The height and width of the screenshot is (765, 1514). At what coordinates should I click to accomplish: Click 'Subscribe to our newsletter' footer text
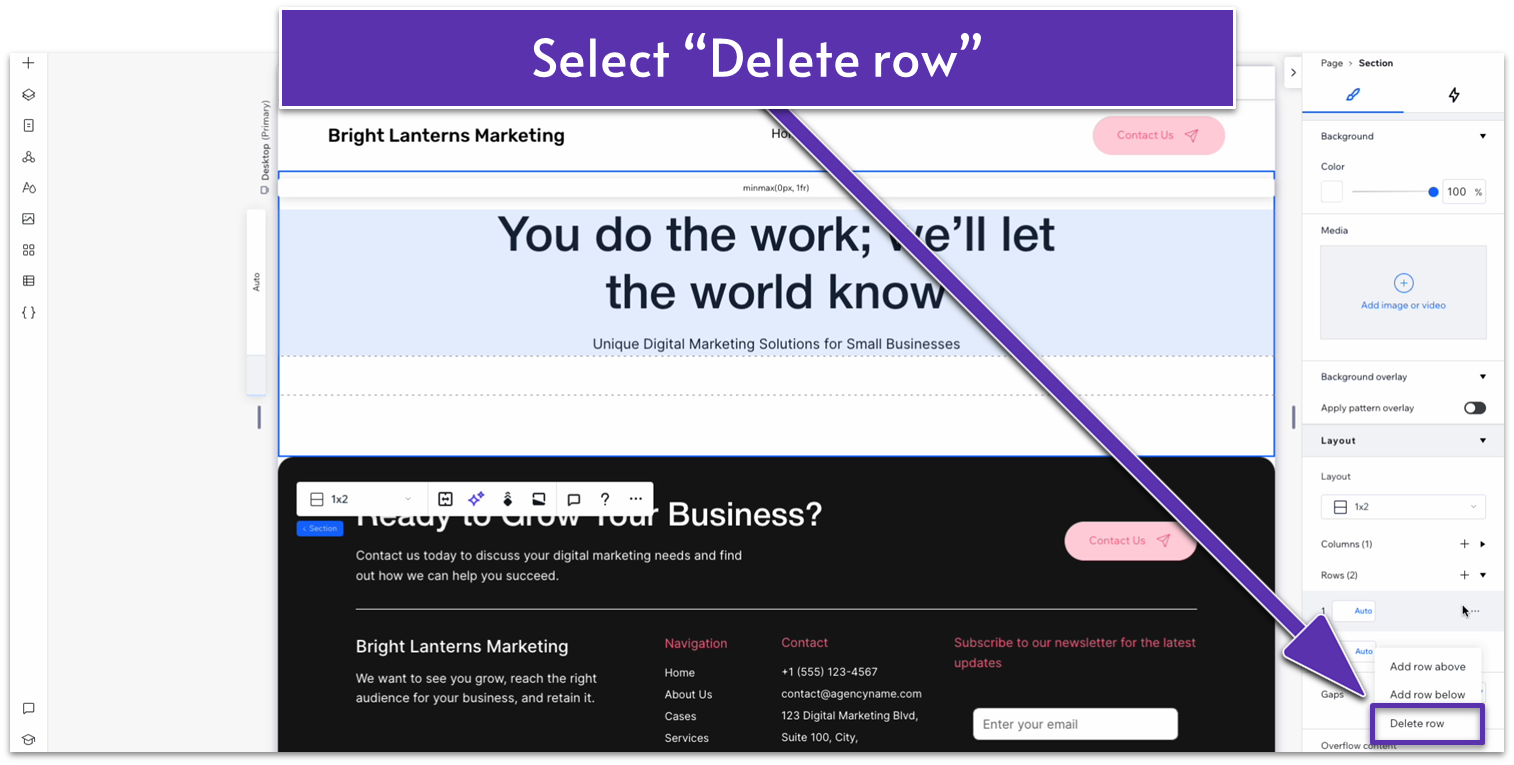click(1075, 653)
